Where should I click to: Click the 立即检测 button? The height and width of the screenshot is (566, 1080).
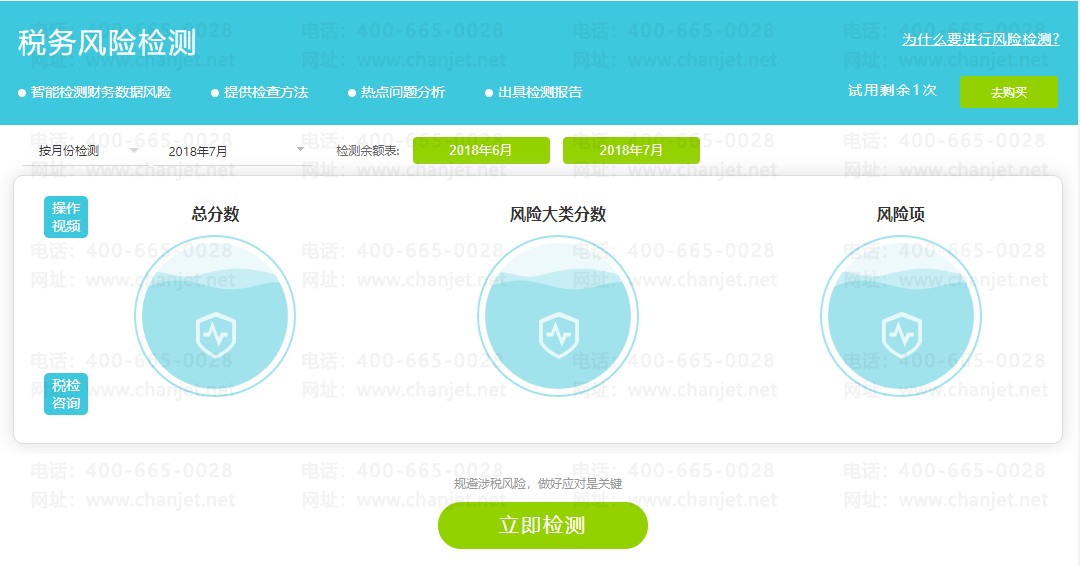543,525
